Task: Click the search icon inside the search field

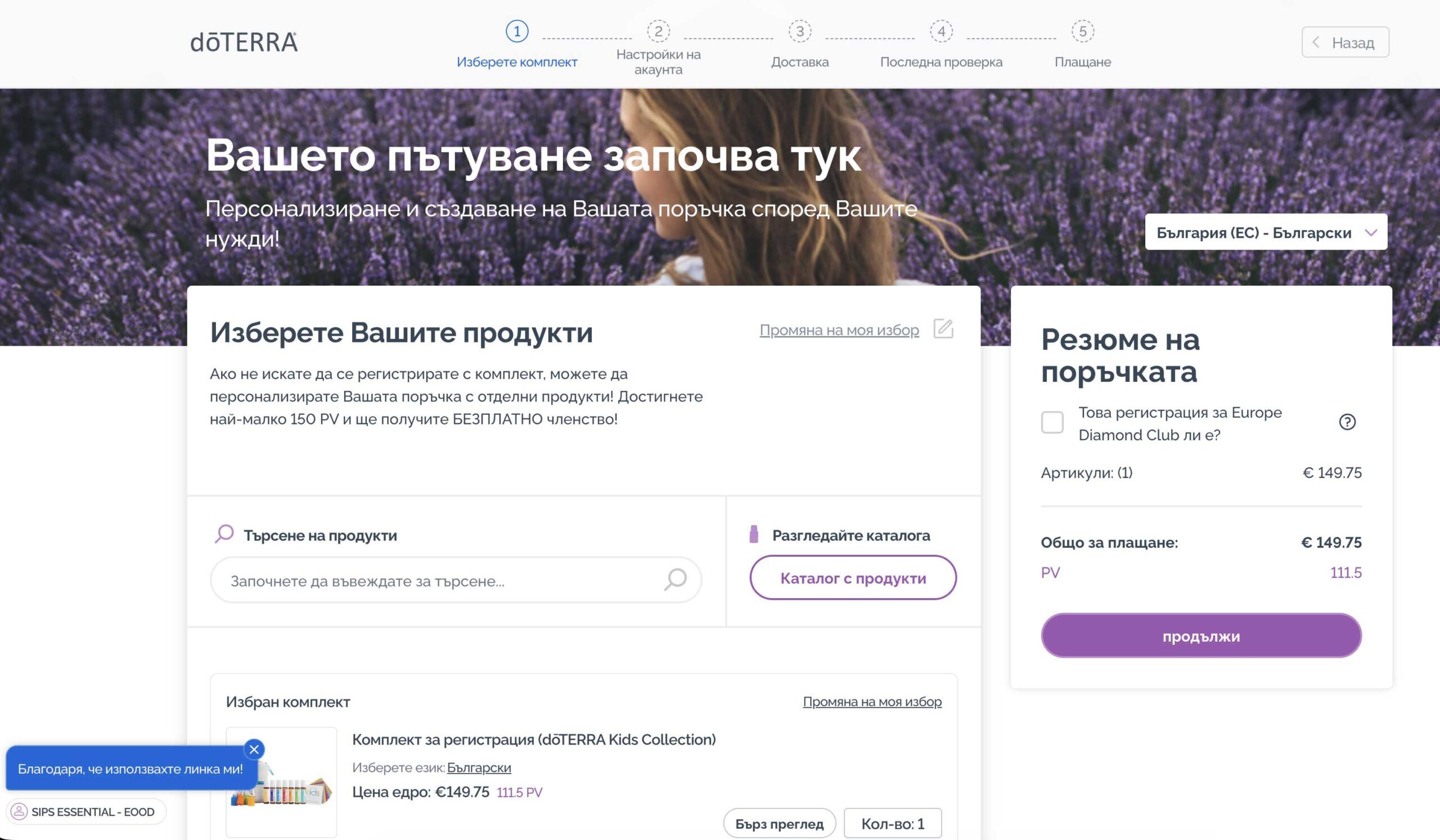Action: (676, 580)
